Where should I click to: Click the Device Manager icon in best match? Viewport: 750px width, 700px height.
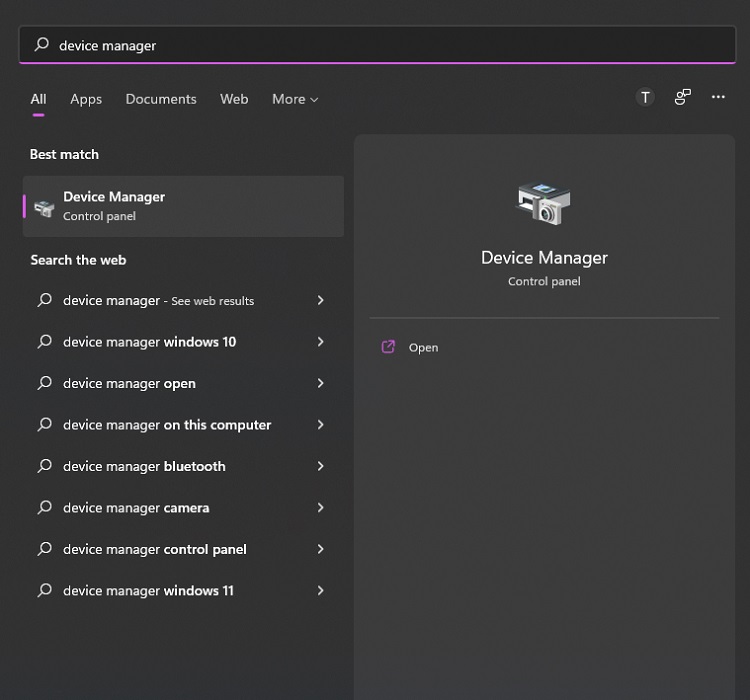point(44,208)
